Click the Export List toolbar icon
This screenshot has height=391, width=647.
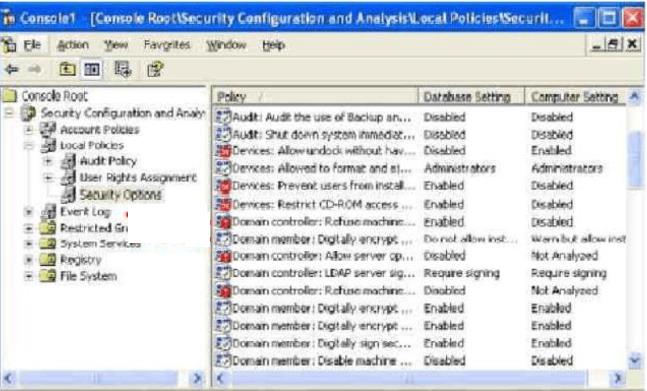pyautogui.click(x=123, y=69)
